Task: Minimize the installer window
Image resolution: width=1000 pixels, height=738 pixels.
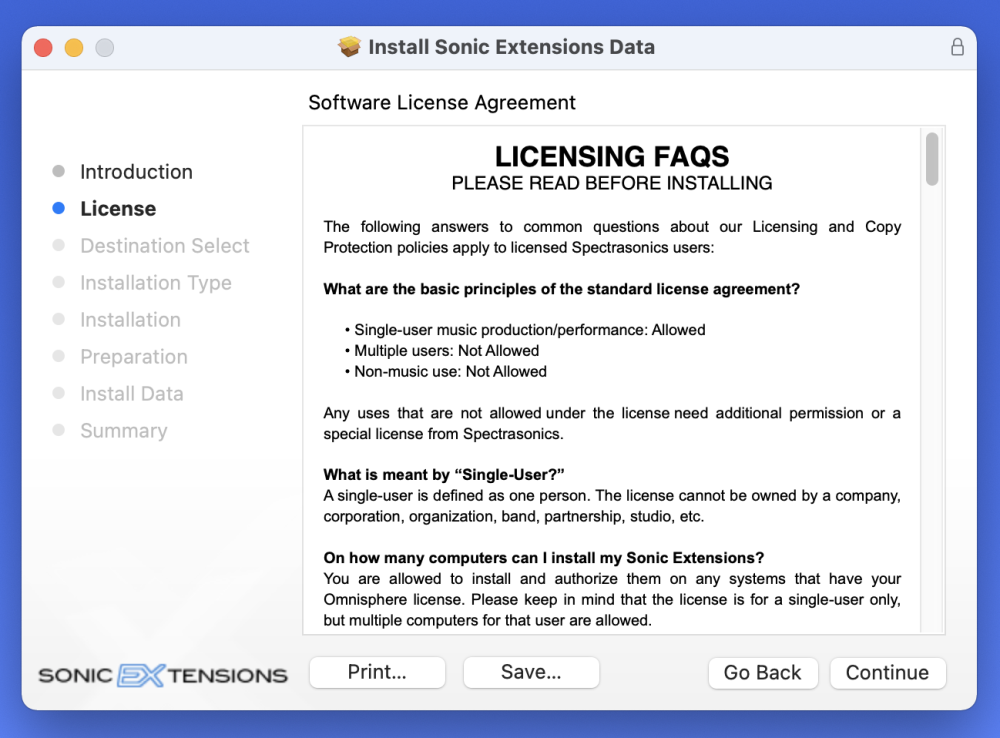Action: pyautogui.click(x=74, y=48)
